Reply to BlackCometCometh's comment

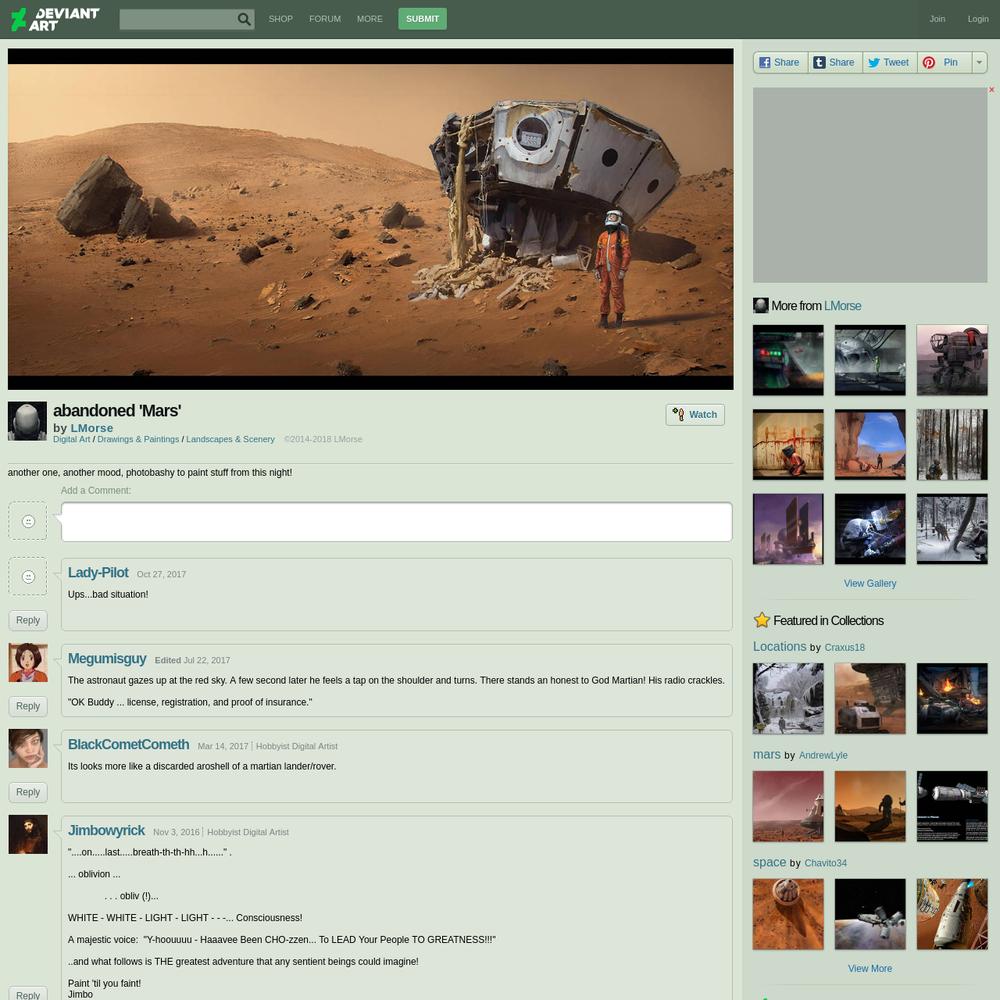28,792
